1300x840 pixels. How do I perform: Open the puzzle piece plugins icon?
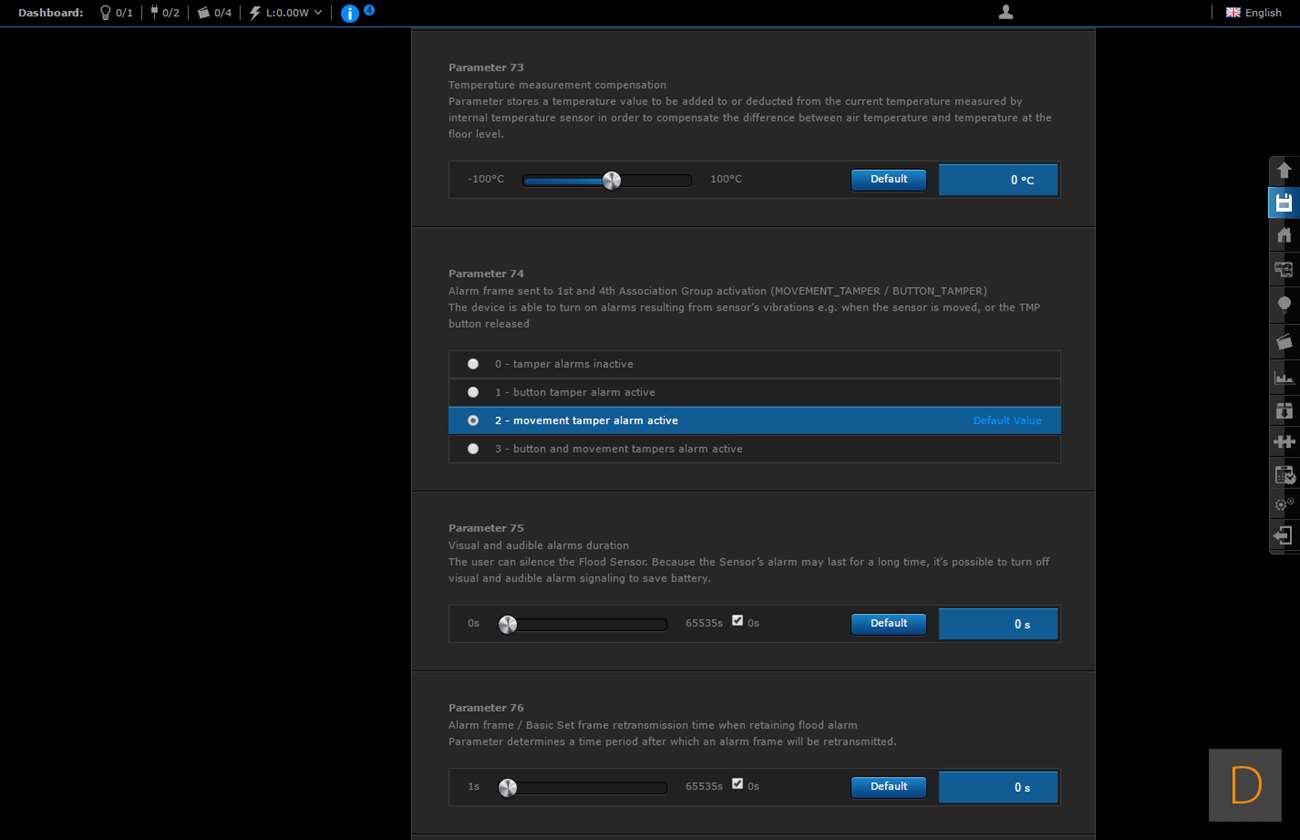[1284, 441]
